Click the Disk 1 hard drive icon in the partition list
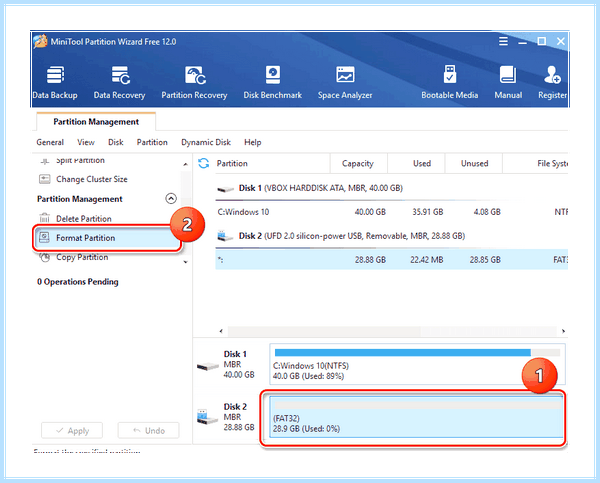The width and height of the screenshot is (600, 483). click(x=225, y=189)
